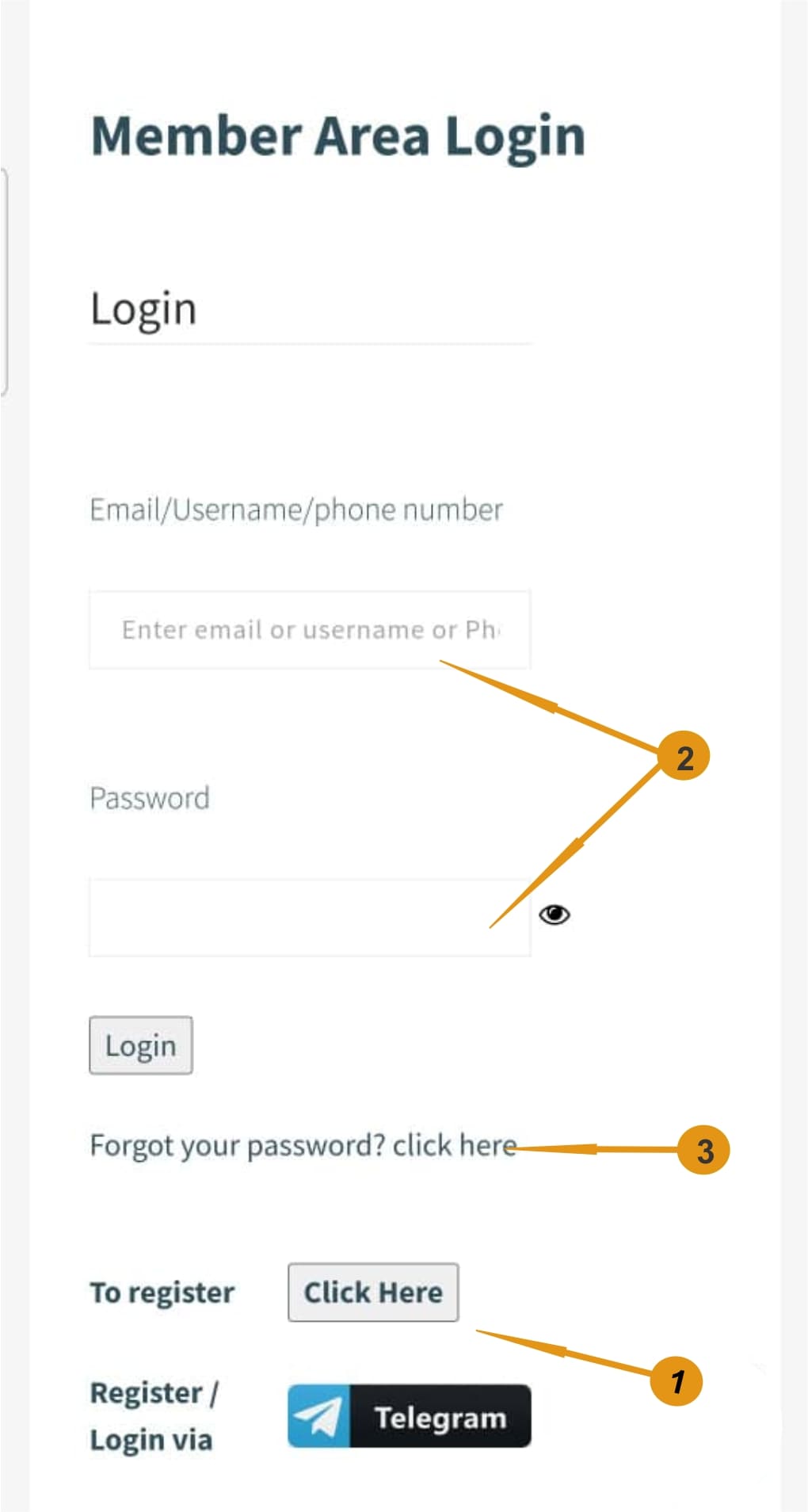Open the forgot password click here link
The width and height of the screenshot is (808, 1512).
455,1145
